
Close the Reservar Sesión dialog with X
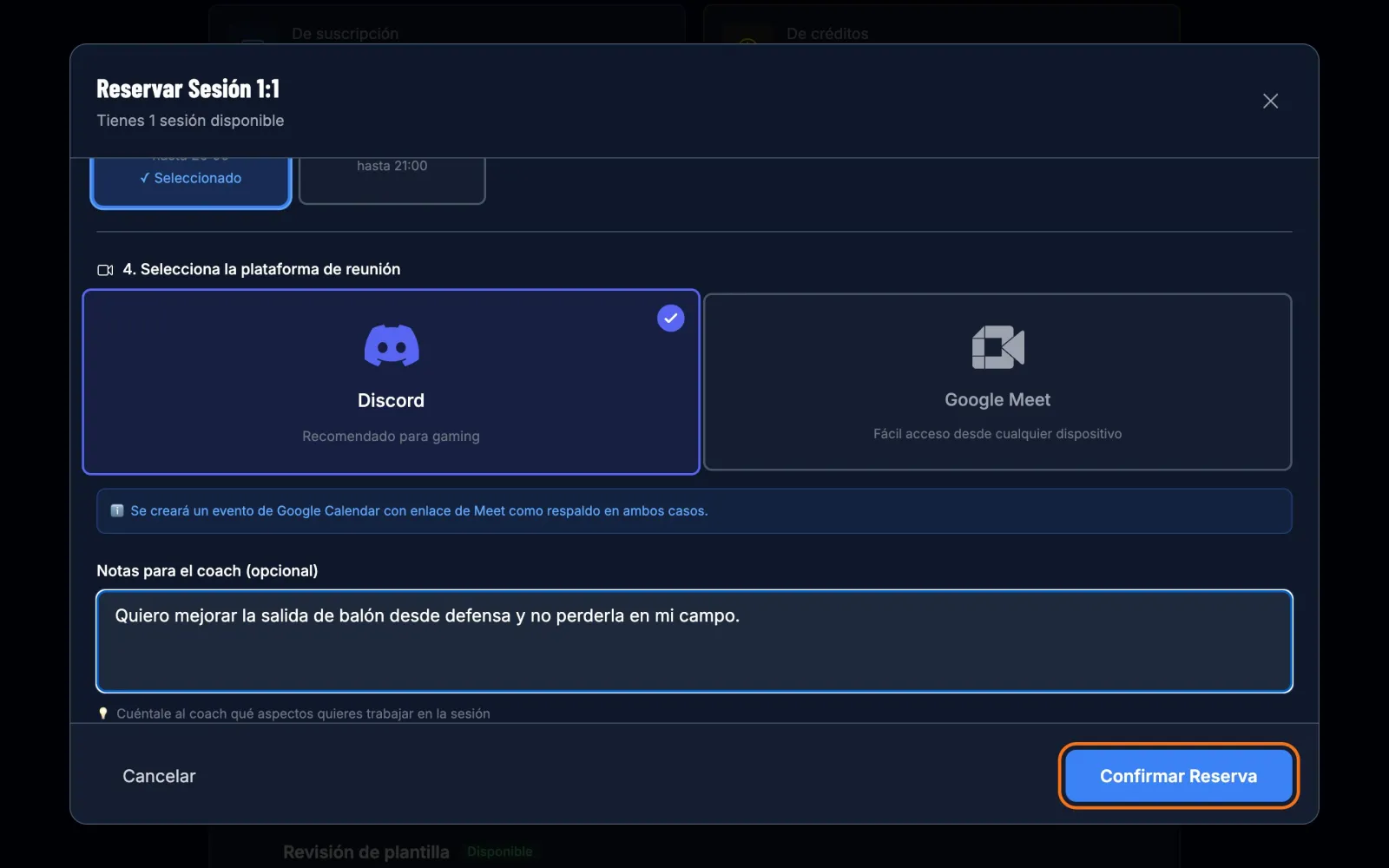coord(1270,102)
